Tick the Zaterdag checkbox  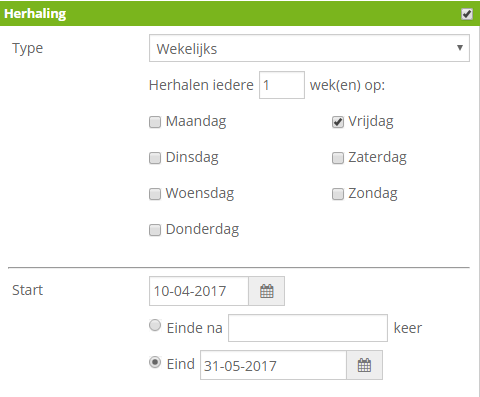pos(338,158)
